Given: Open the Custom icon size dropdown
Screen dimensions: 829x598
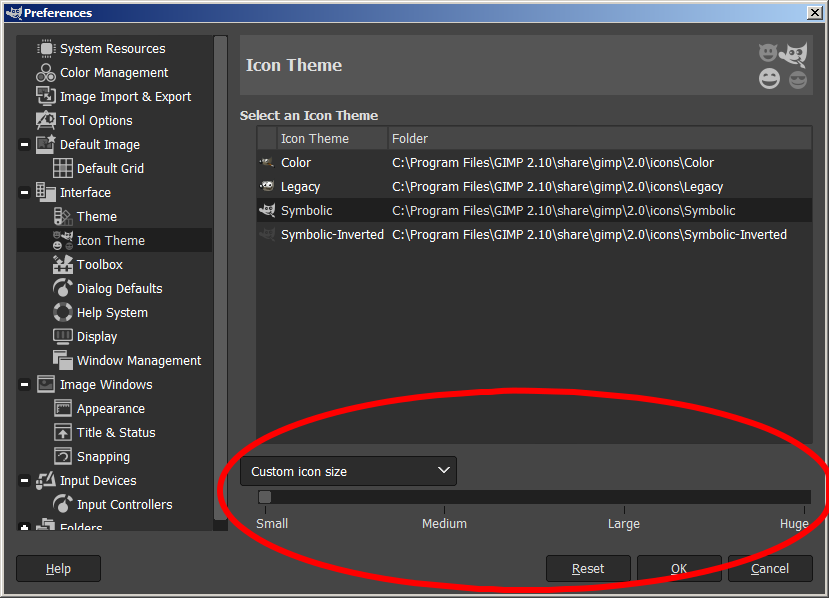Looking at the screenshot, I should pyautogui.click(x=348, y=471).
